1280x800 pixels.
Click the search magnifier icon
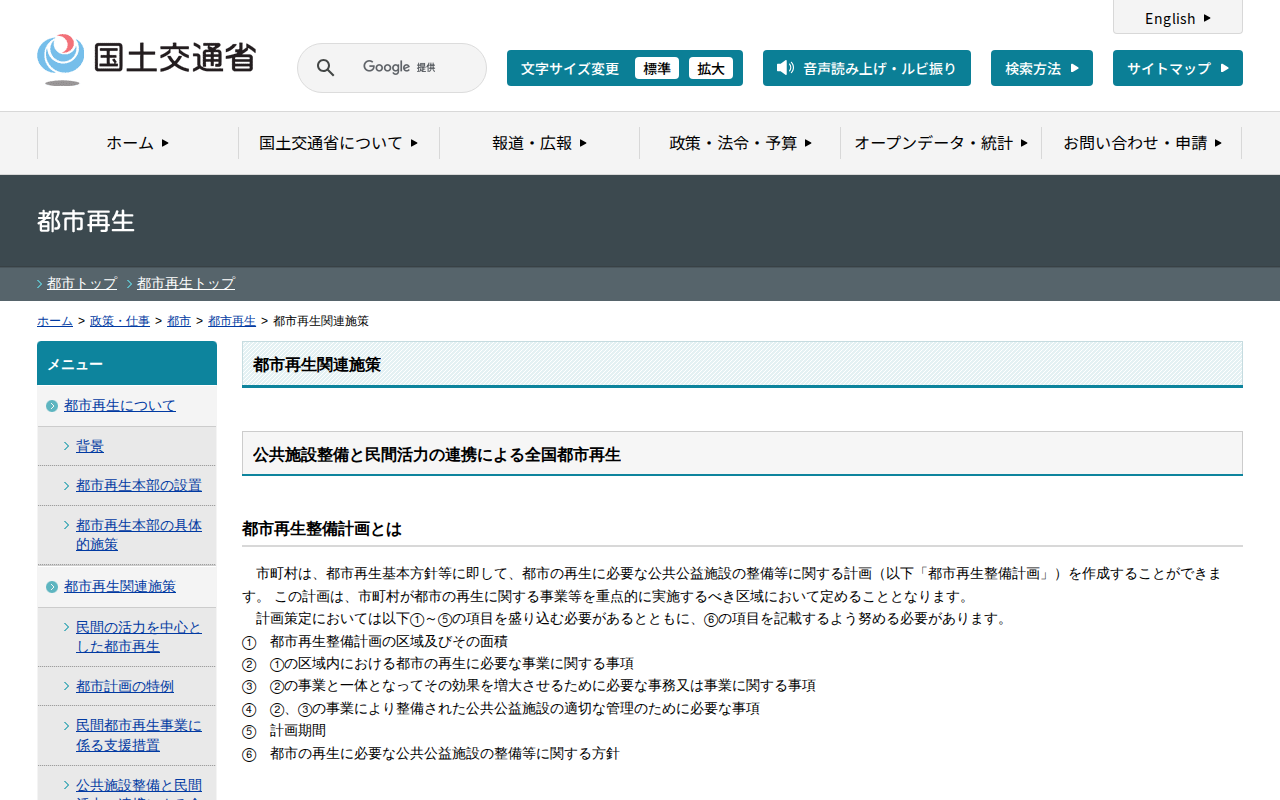click(x=326, y=68)
